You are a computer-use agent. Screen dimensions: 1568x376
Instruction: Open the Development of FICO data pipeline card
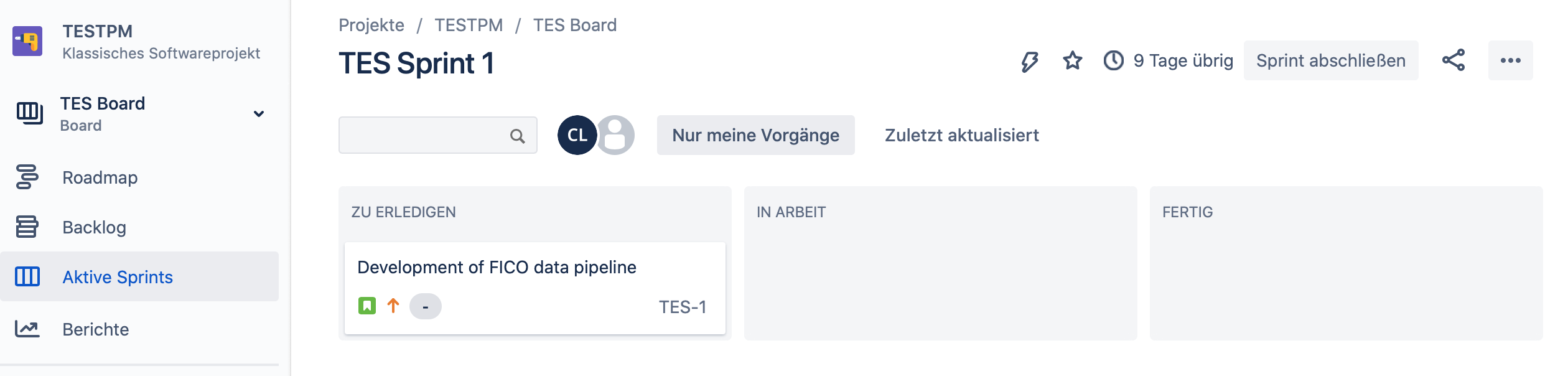coord(497,268)
